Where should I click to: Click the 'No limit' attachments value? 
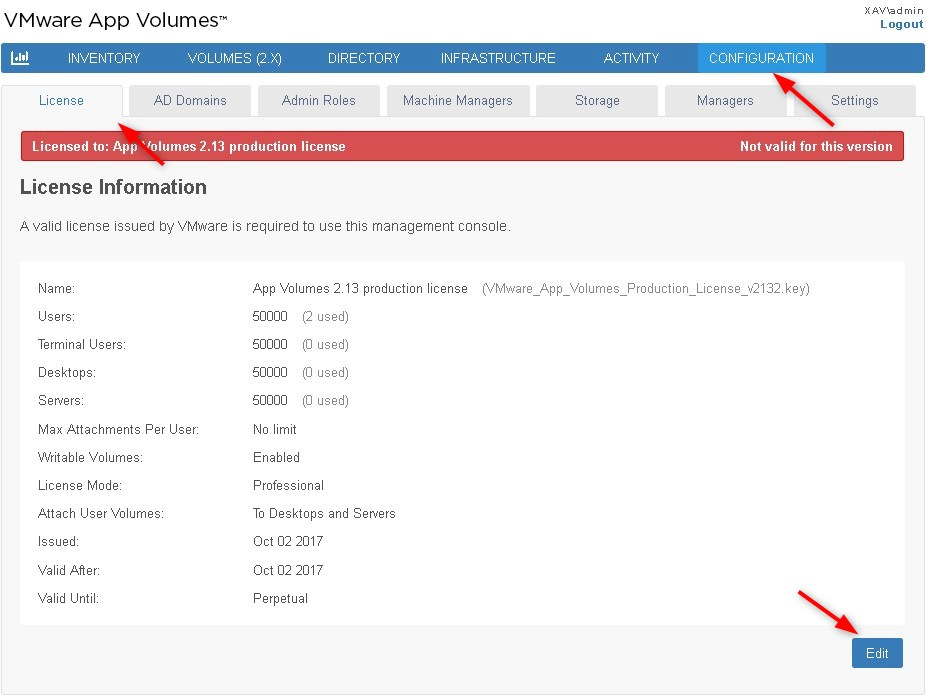coord(275,429)
